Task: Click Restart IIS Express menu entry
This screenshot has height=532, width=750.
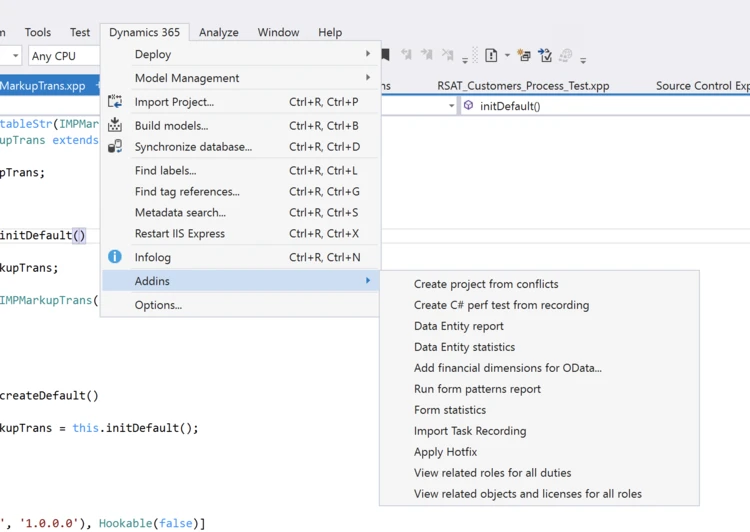Action: tap(180, 234)
